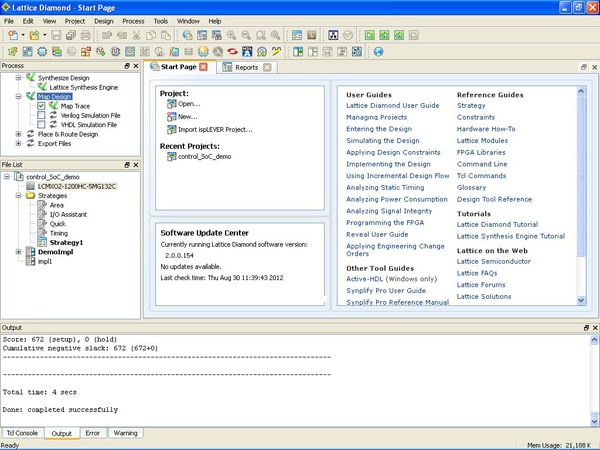
Task: Close the Start Page tab with red X
Action: pyautogui.click(x=204, y=67)
